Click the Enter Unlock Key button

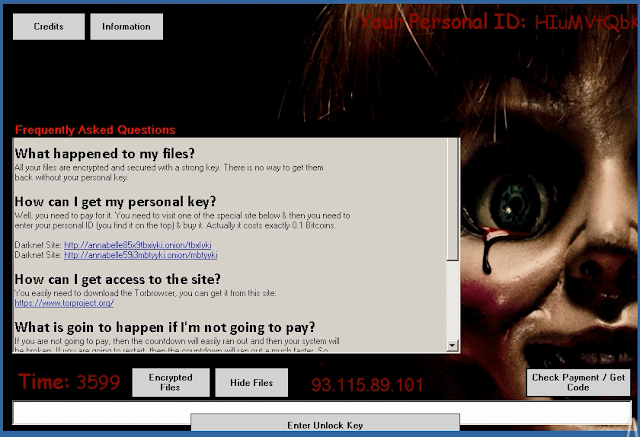point(325,423)
